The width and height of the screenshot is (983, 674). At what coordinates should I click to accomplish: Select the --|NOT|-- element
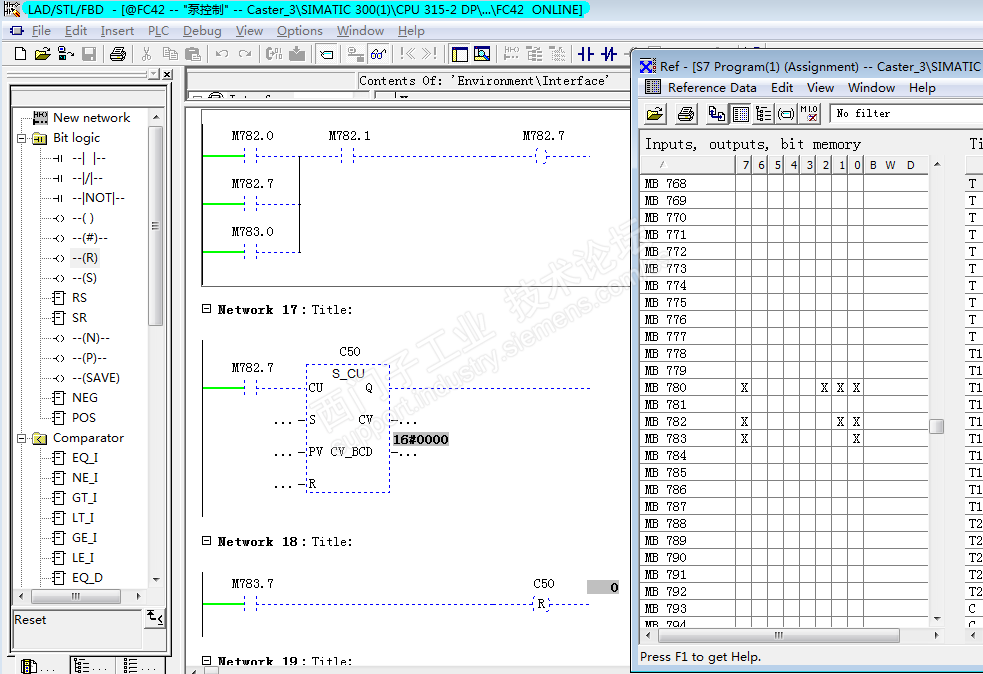coord(98,198)
